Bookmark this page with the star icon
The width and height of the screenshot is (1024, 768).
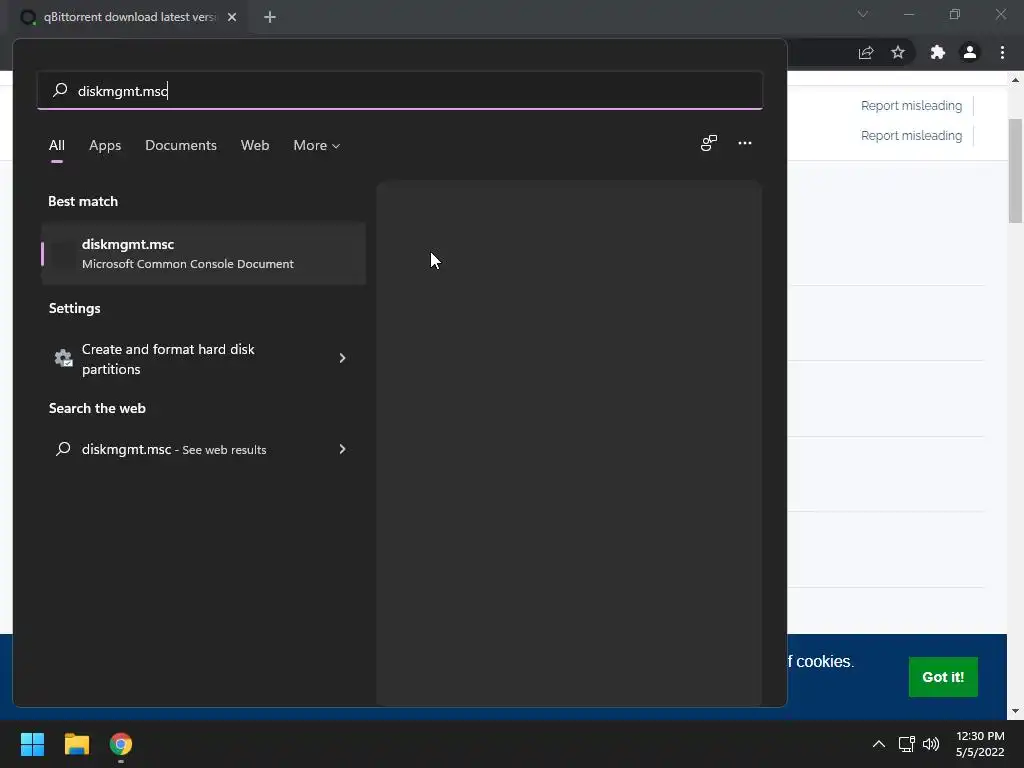click(898, 52)
